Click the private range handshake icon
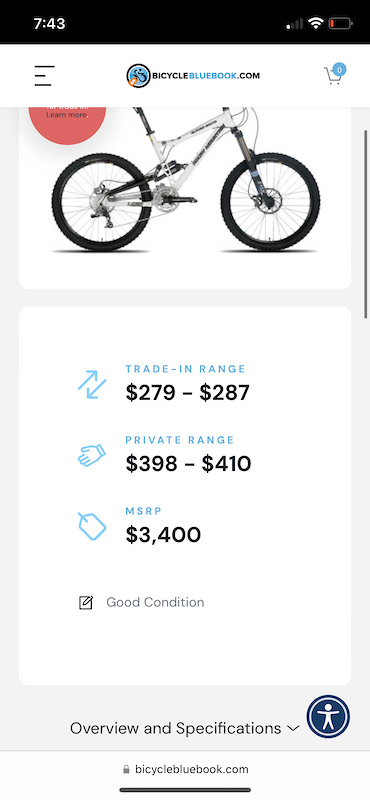 coord(92,455)
